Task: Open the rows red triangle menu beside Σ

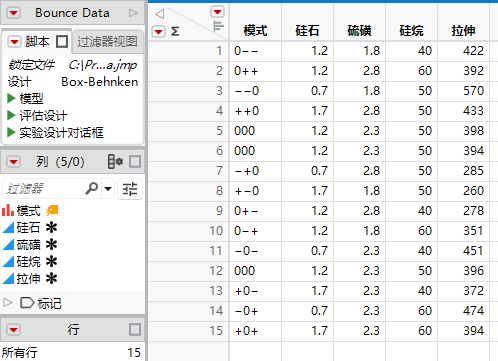Action: click(159, 32)
